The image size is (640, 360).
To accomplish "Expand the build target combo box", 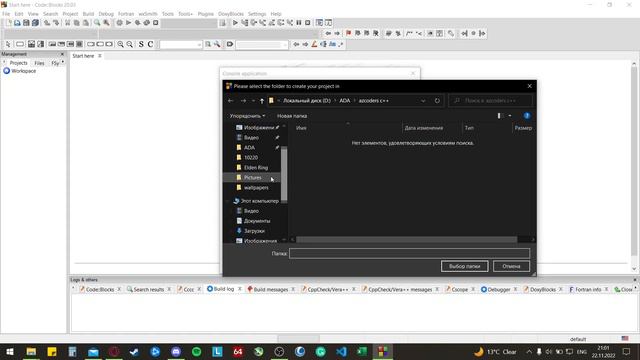I will coord(190,23).
